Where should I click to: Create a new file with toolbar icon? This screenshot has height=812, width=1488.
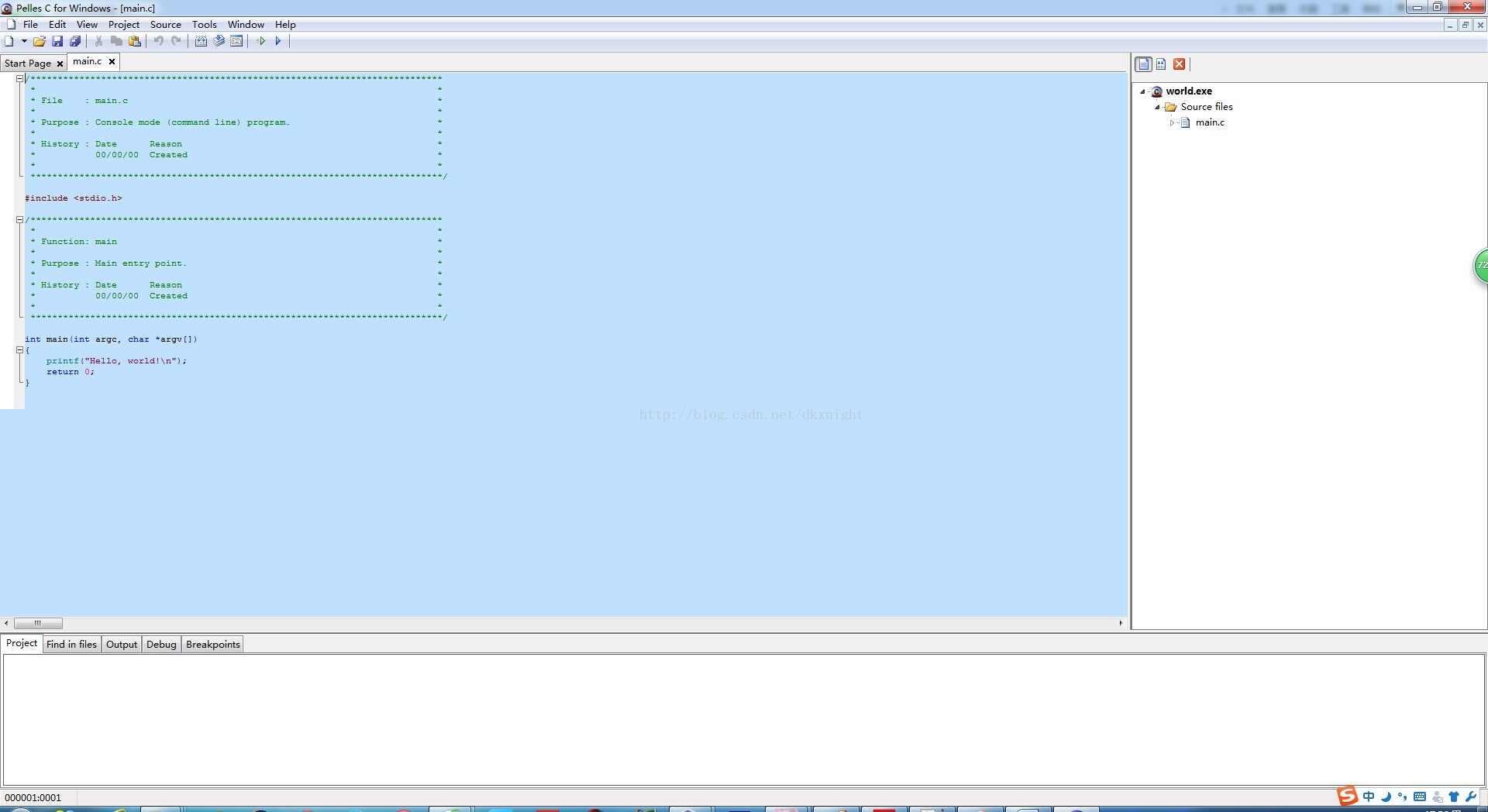[9, 41]
